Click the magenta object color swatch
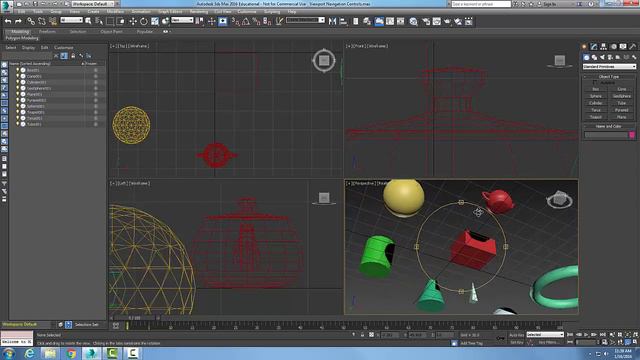 pyautogui.click(x=632, y=135)
